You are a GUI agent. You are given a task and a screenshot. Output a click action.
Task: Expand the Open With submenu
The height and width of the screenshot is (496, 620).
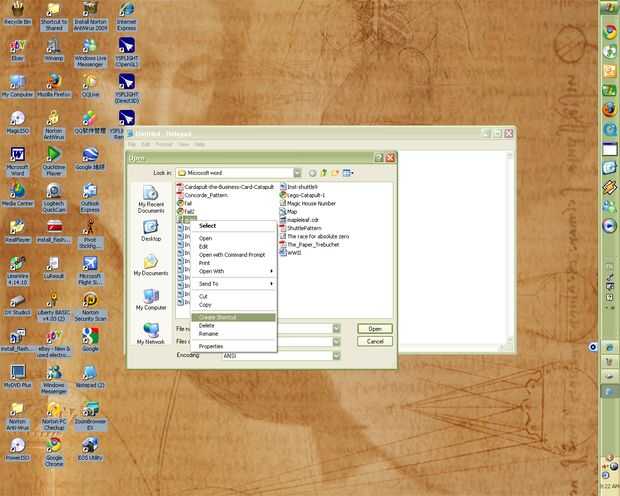click(233, 271)
